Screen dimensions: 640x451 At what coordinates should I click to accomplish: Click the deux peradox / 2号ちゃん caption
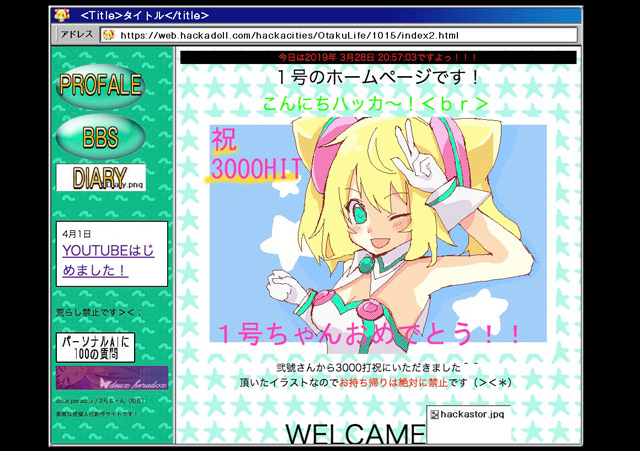[x=100, y=401]
